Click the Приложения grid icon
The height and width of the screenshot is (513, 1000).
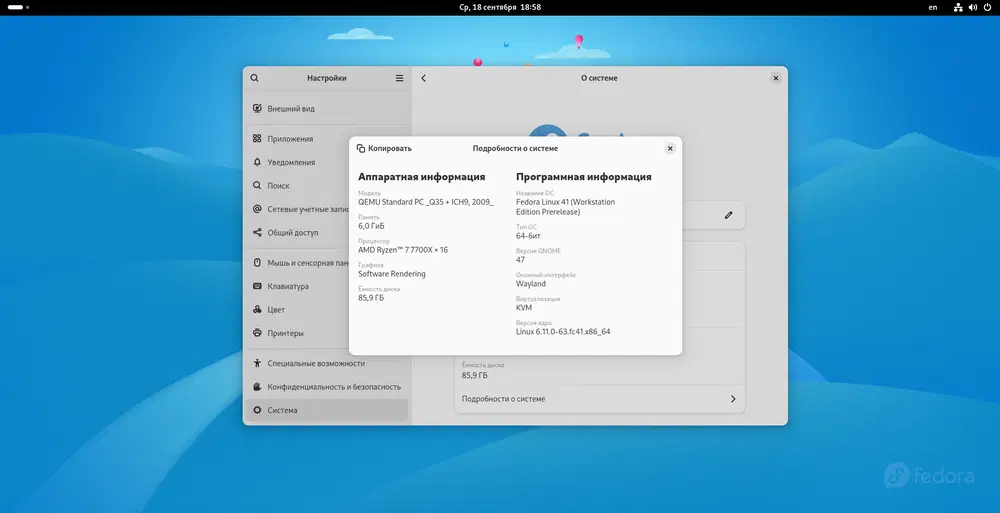point(257,138)
